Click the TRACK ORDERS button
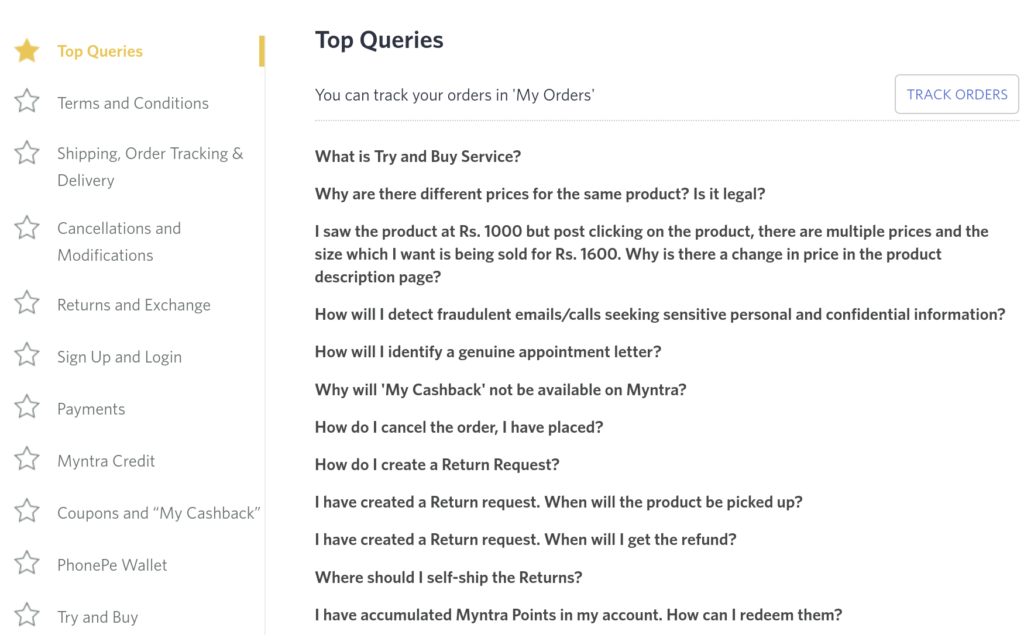The image size is (1024, 635). point(956,93)
